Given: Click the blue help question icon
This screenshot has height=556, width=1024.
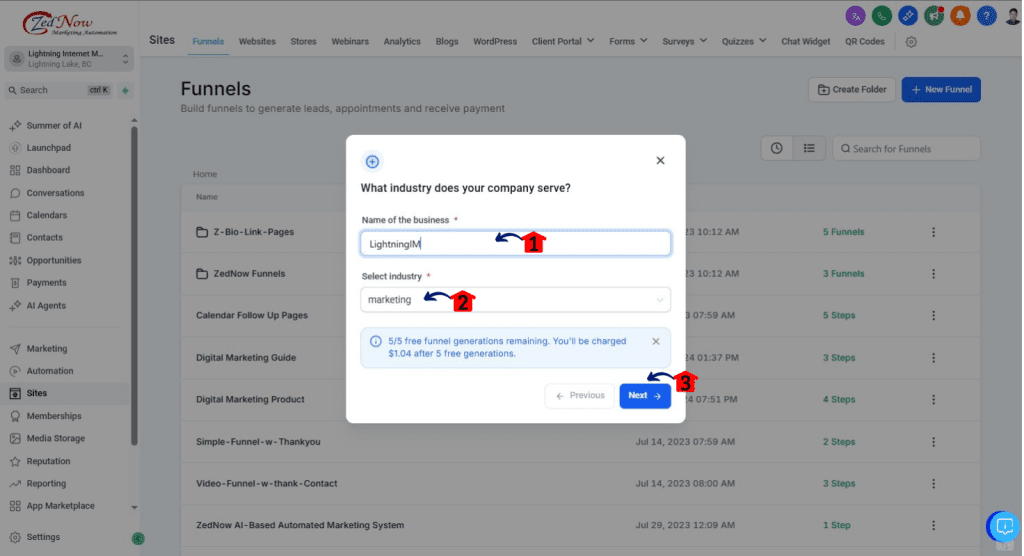Looking at the screenshot, I should tap(987, 16).
